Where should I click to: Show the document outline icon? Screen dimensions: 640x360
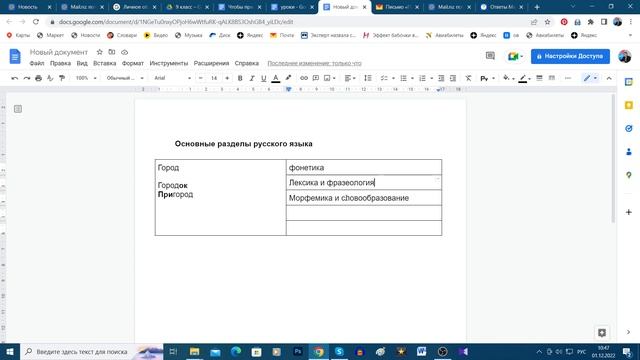pyautogui.click(x=18, y=109)
